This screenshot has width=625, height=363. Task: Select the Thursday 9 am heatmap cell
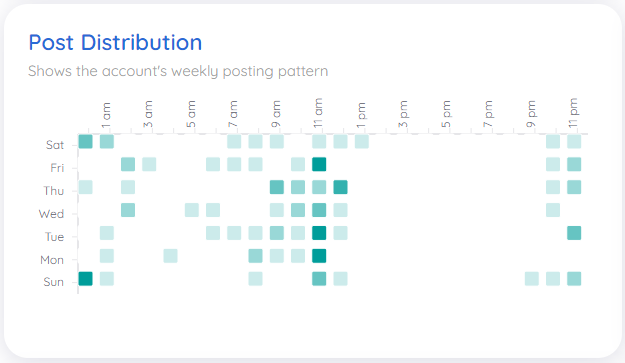277,187
